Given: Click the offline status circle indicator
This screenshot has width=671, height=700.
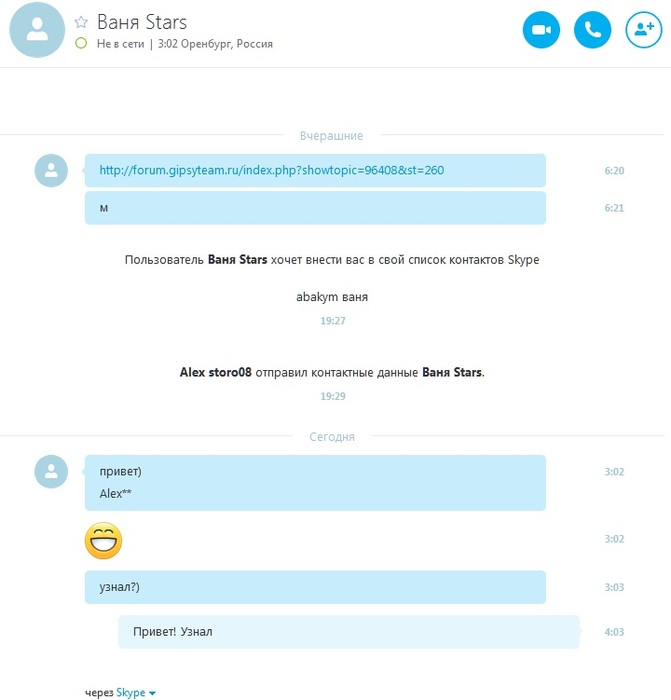Looking at the screenshot, I should [x=81, y=43].
